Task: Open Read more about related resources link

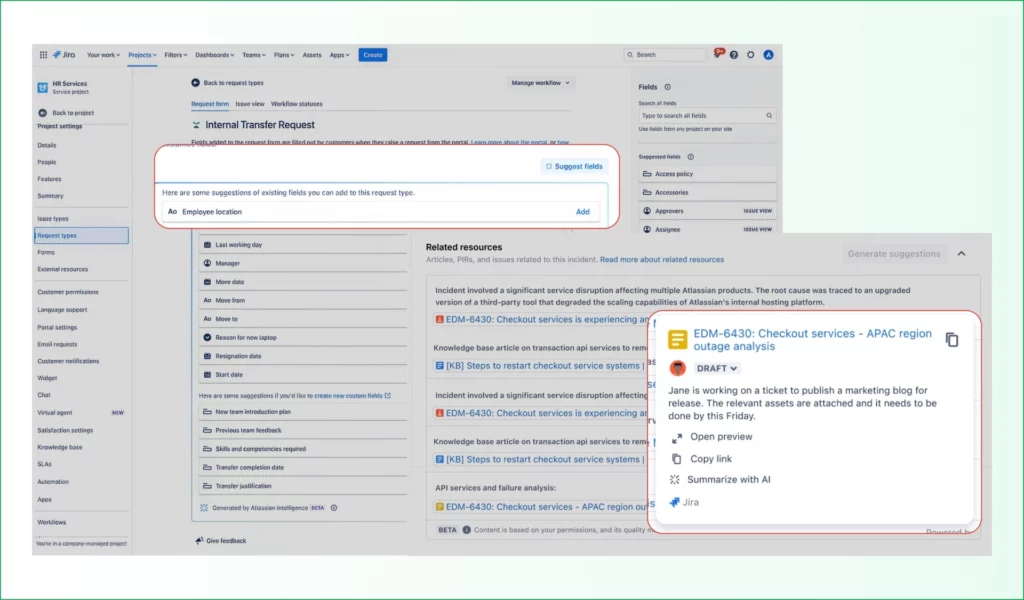Action: pyautogui.click(x=662, y=260)
